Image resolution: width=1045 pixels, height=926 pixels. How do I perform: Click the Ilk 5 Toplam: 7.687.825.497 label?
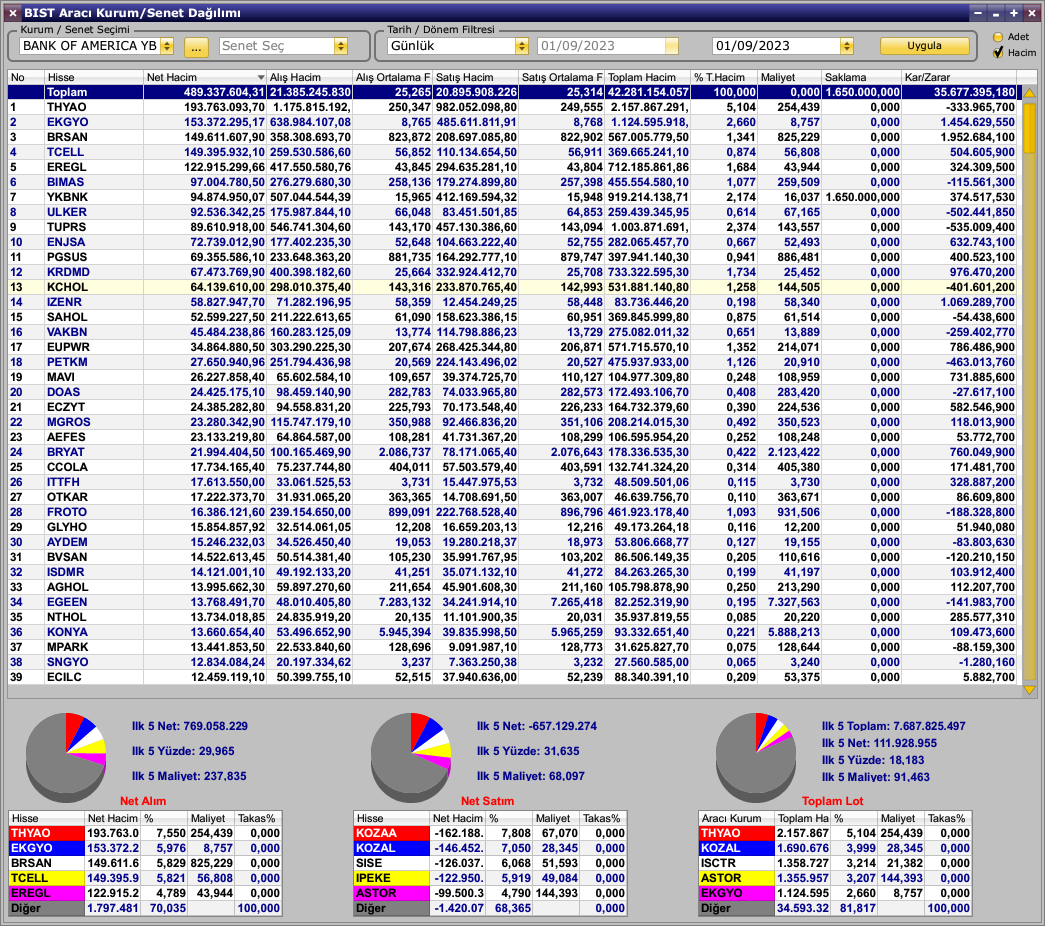tap(893, 726)
